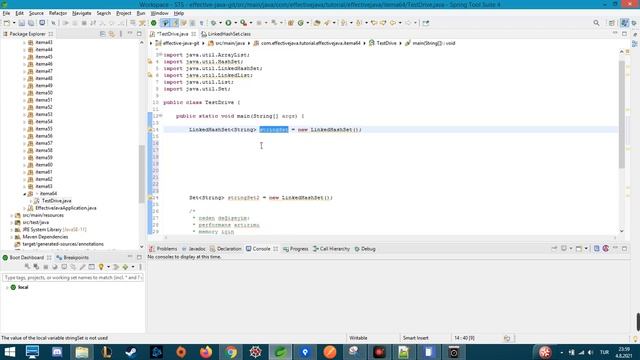Switch to the Problems tab
The width and height of the screenshot is (640, 360).
click(x=163, y=249)
